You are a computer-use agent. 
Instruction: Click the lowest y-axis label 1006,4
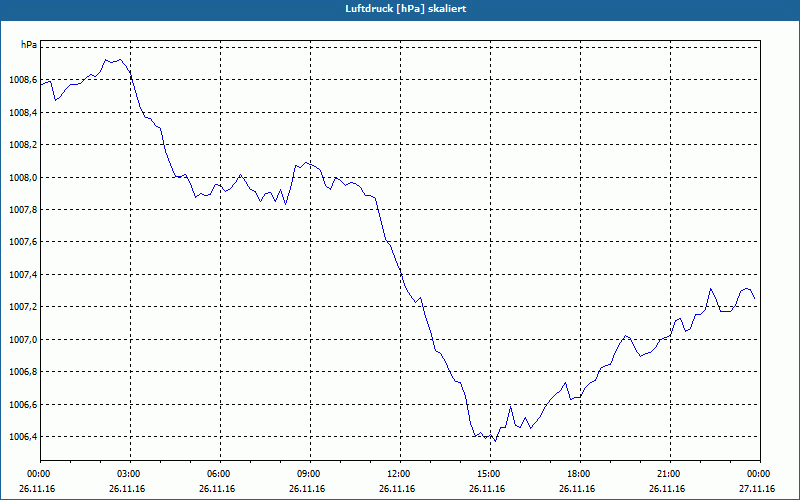pyautogui.click(x=23, y=437)
